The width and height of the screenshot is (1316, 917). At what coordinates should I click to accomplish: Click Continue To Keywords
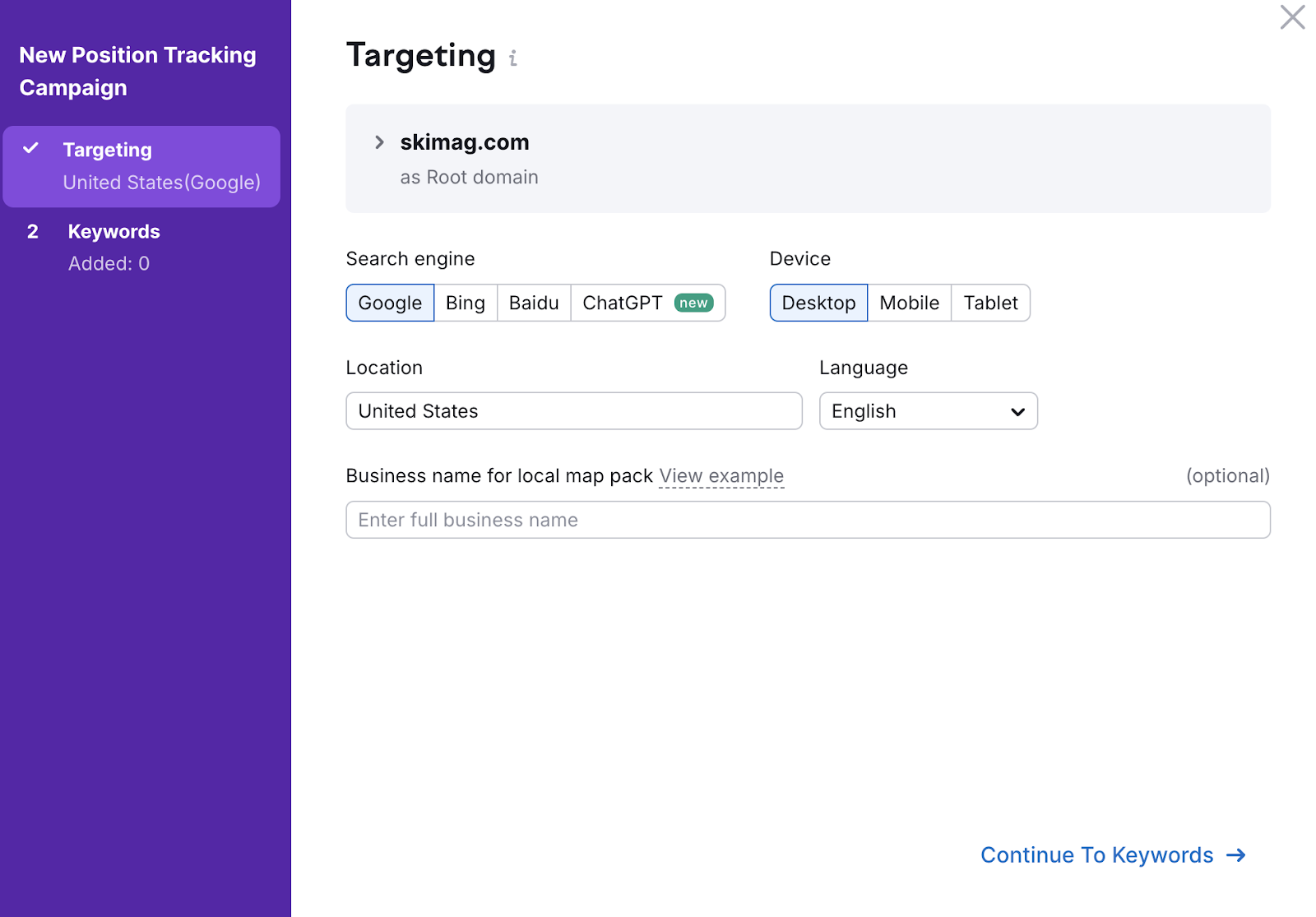click(x=1096, y=855)
